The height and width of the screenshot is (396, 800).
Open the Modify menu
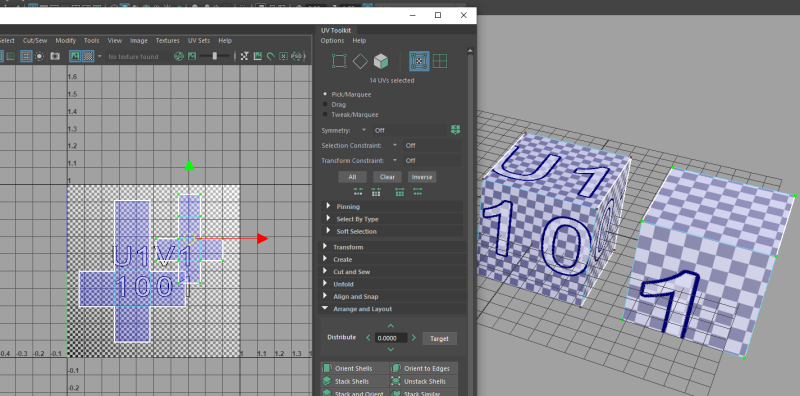65,41
